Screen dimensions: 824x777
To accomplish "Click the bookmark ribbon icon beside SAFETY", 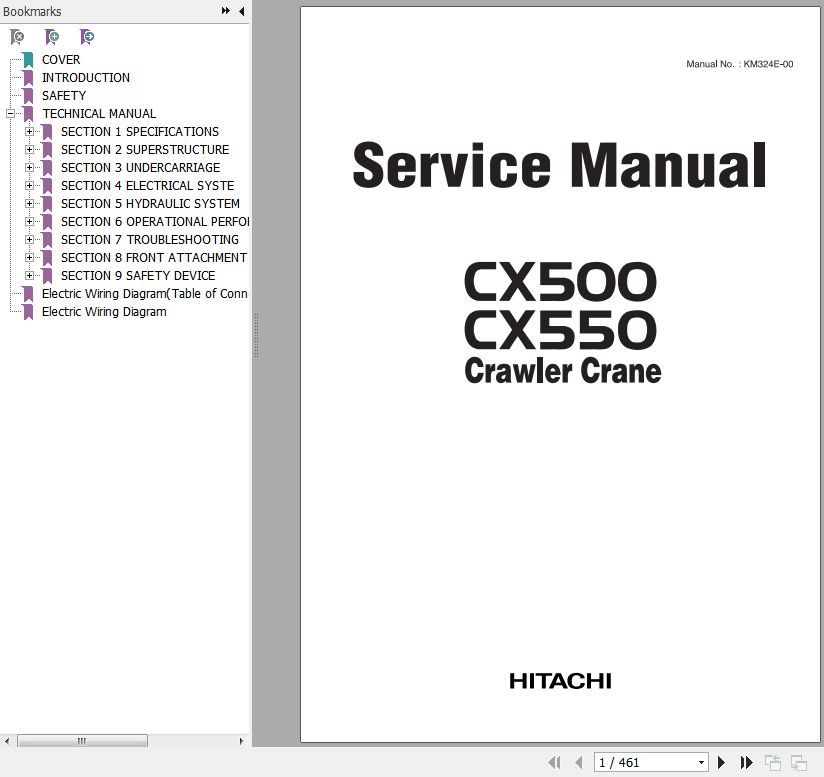I will pos(28,96).
